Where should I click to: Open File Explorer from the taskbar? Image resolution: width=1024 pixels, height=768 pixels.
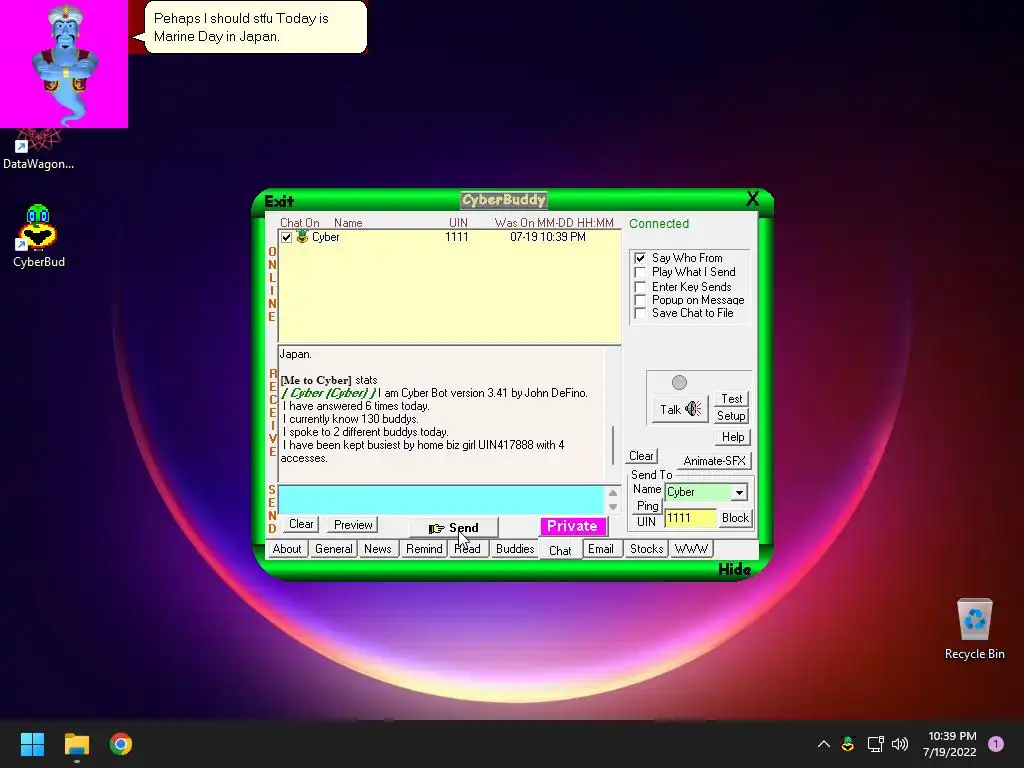click(x=76, y=744)
